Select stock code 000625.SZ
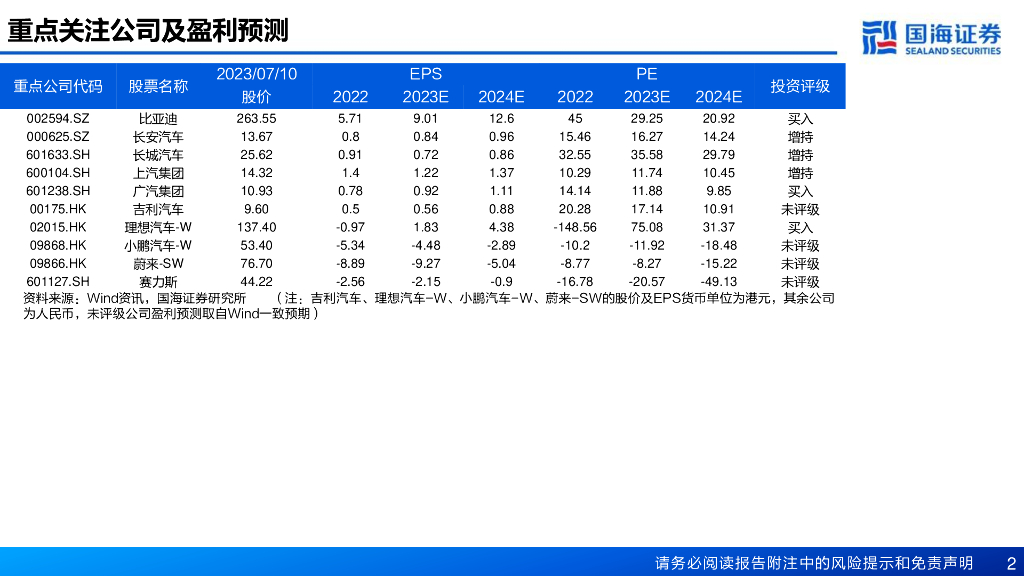 pyautogui.click(x=58, y=137)
